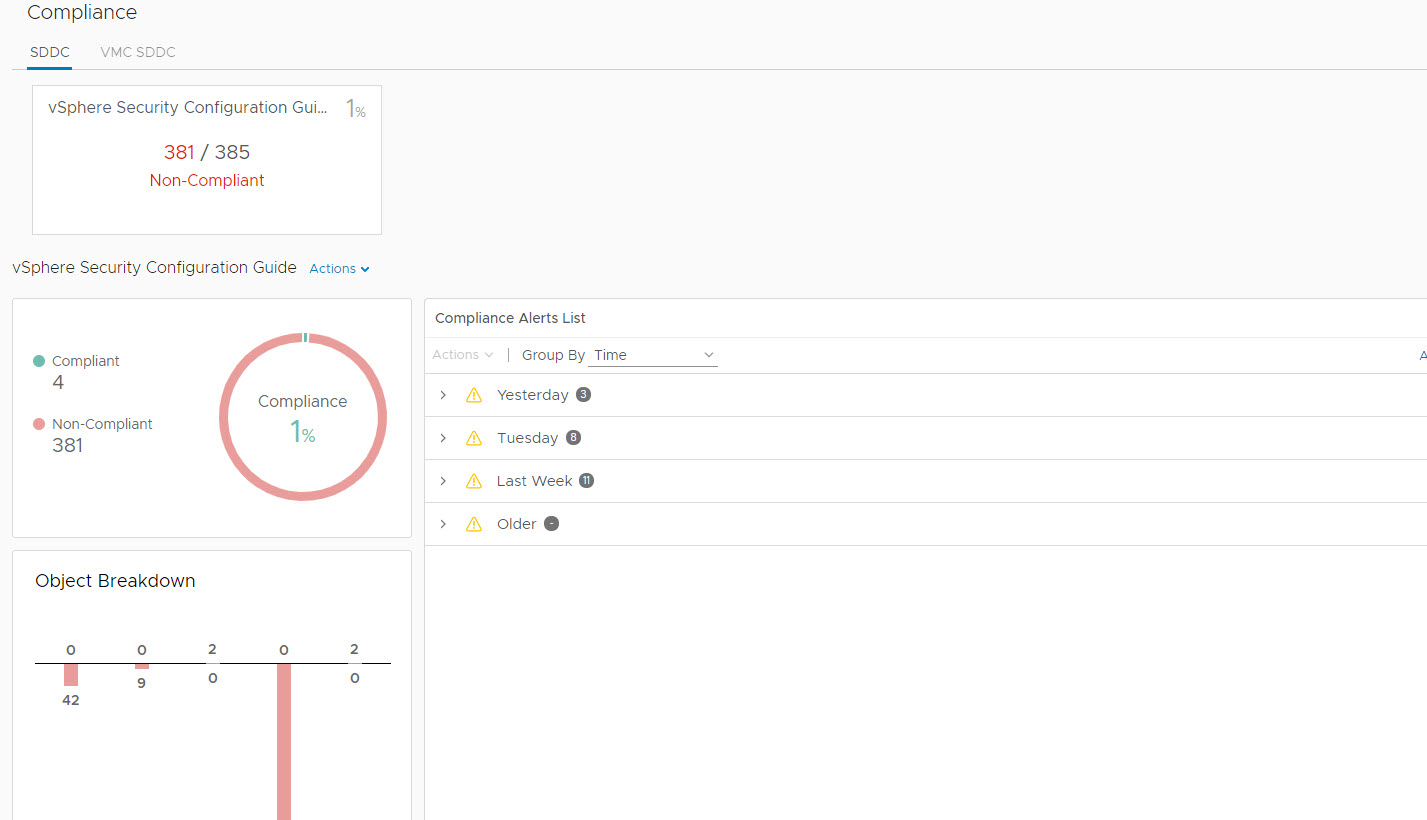This screenshot has height=820, width=1427.
Task: Click the warning icon next to Older
Action: (474, 524)
